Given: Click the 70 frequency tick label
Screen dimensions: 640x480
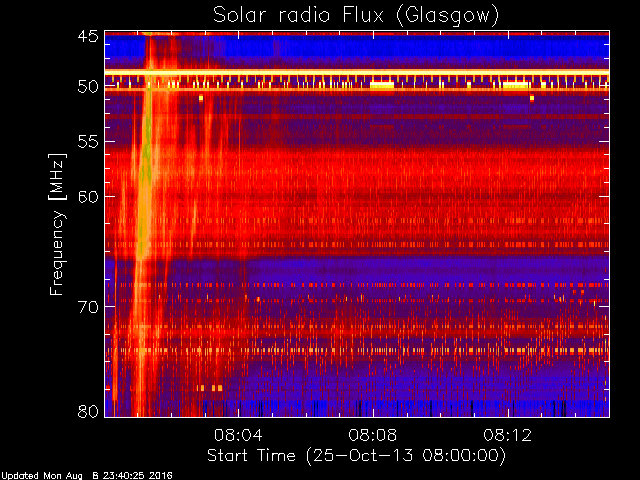Looking at the screenshot, I should click(88, 307).
